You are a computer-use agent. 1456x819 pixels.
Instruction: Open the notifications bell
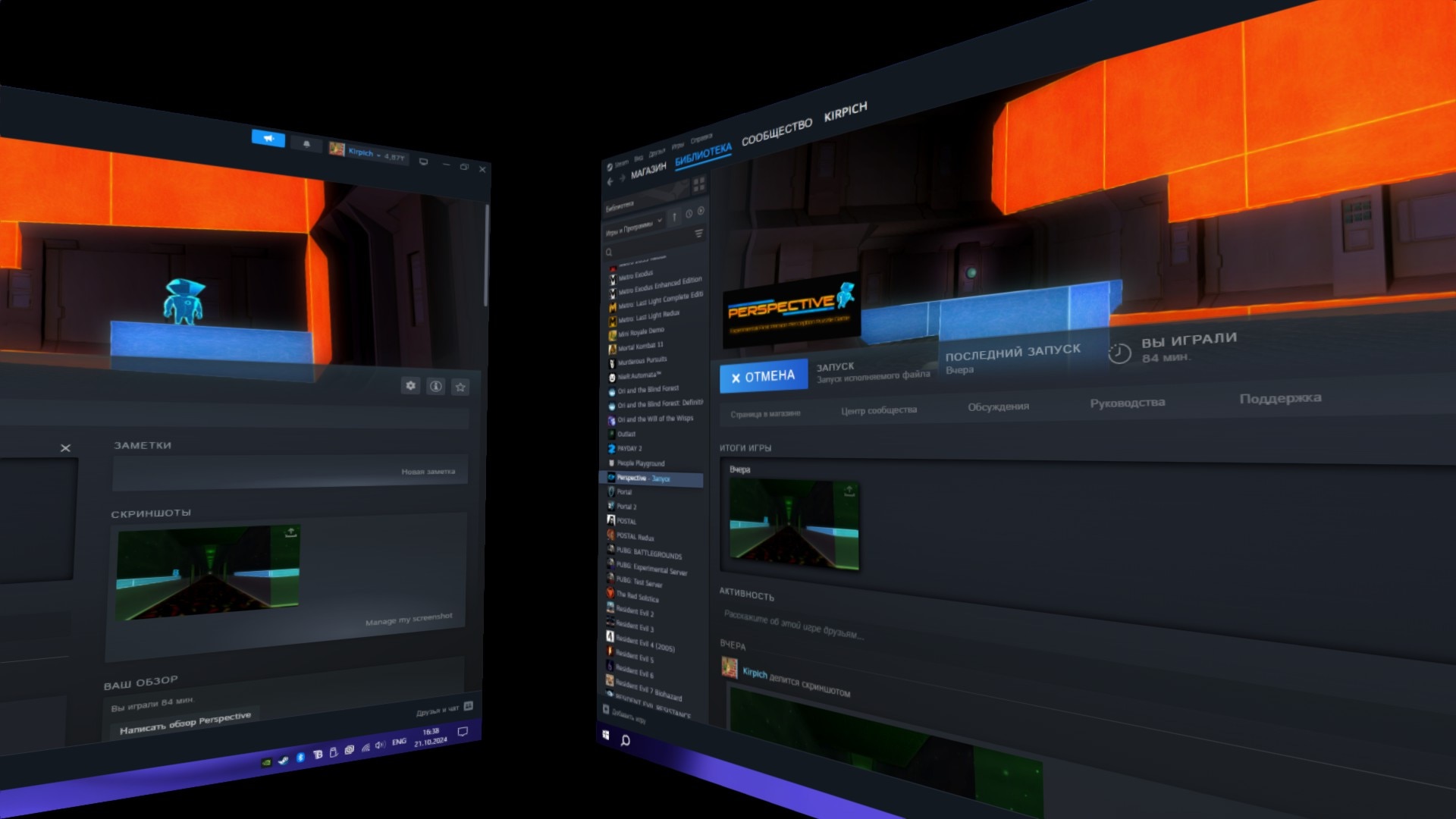coord(306,143)
